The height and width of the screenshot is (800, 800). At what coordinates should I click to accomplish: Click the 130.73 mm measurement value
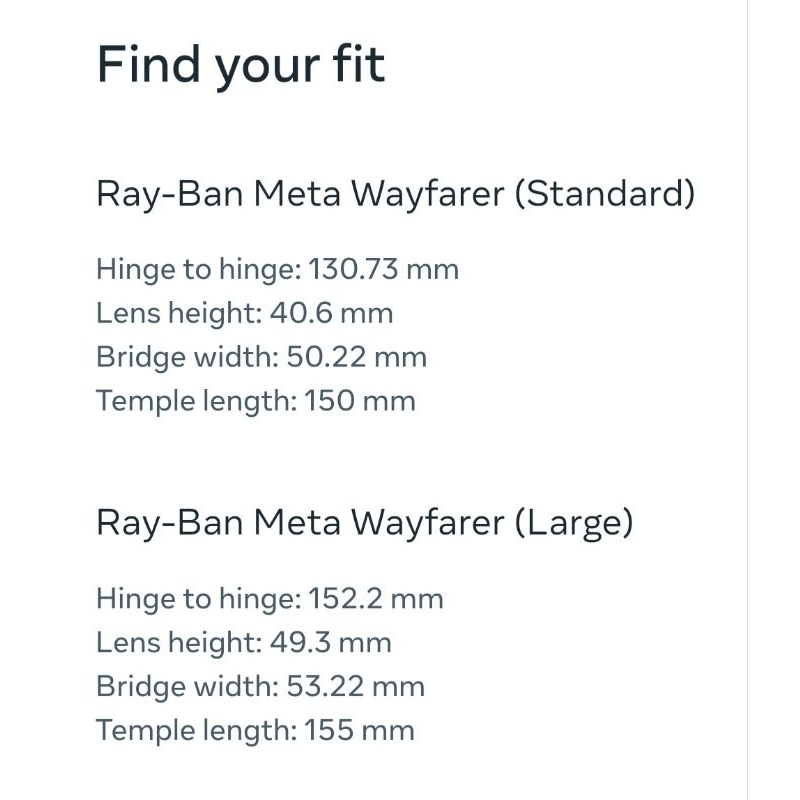384,270
